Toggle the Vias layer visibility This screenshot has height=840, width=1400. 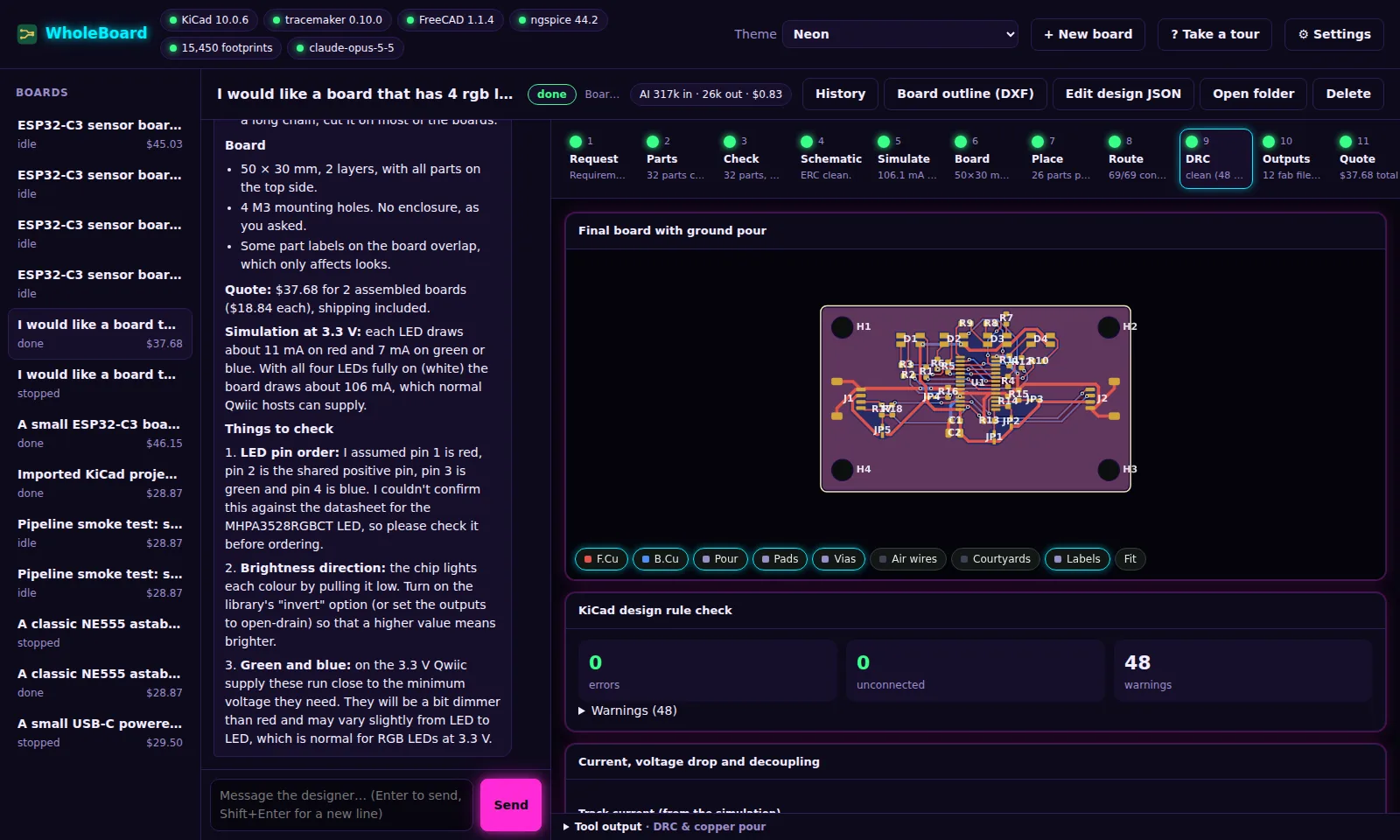(838, 559)
